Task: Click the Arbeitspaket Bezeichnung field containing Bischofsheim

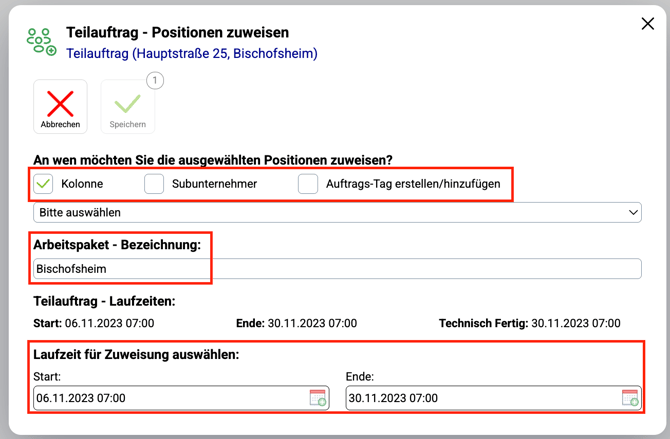Action: (337, 269)
